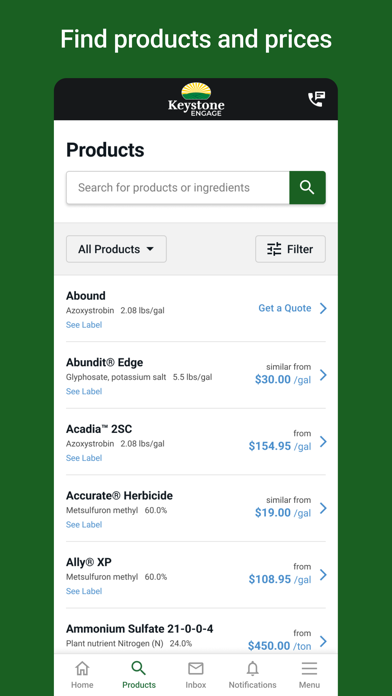Select Accurate® Herbicide product name
This screenshot has width=392, height=696.
[119, 495]
